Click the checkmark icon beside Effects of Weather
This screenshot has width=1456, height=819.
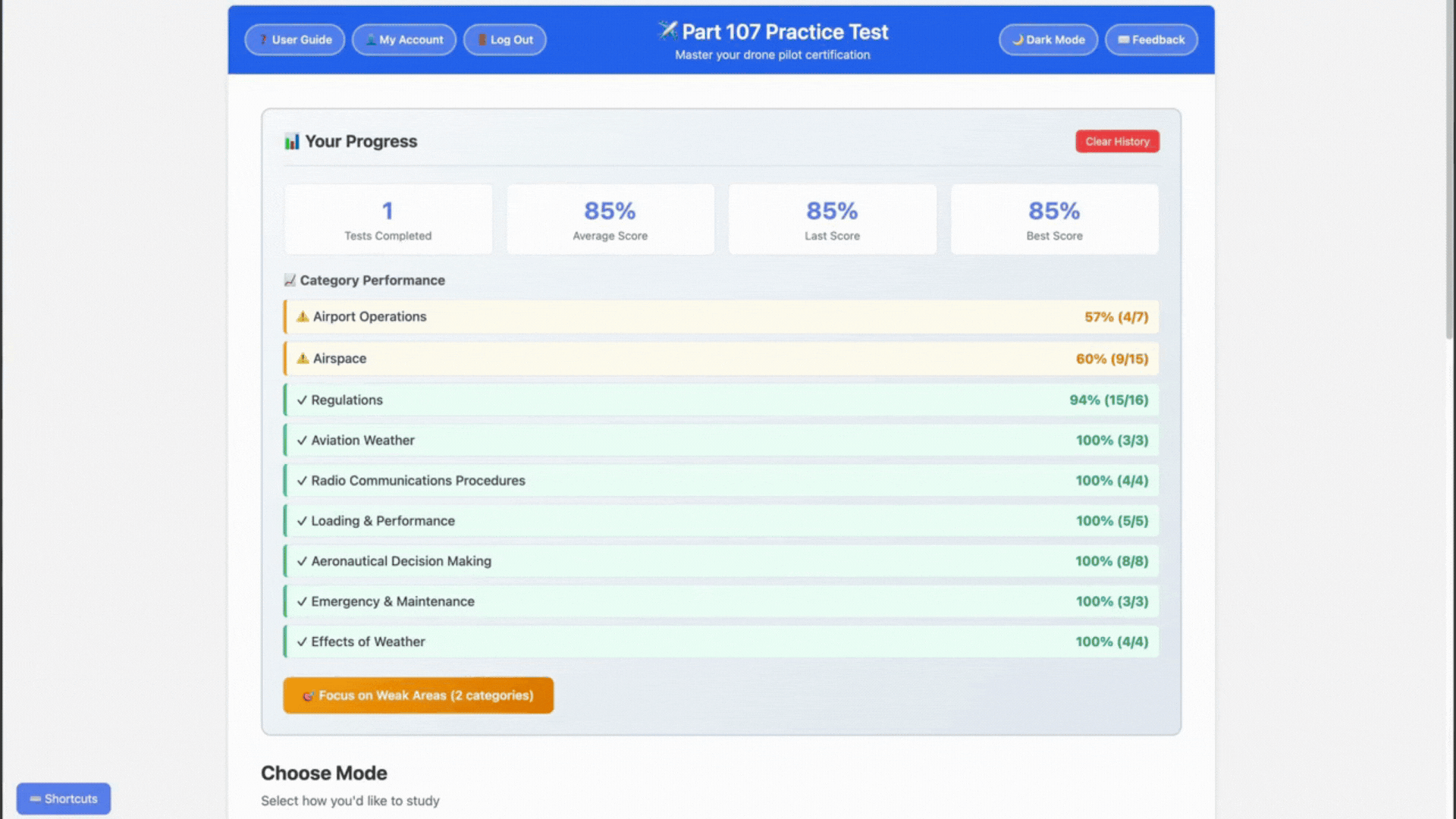302,642
